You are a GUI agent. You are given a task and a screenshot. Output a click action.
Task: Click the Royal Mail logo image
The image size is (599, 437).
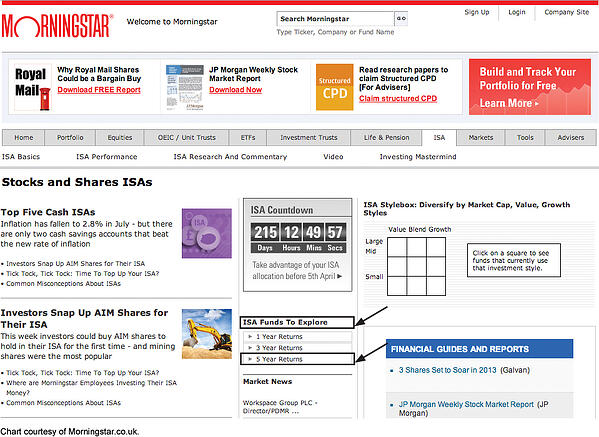point(32,87)
